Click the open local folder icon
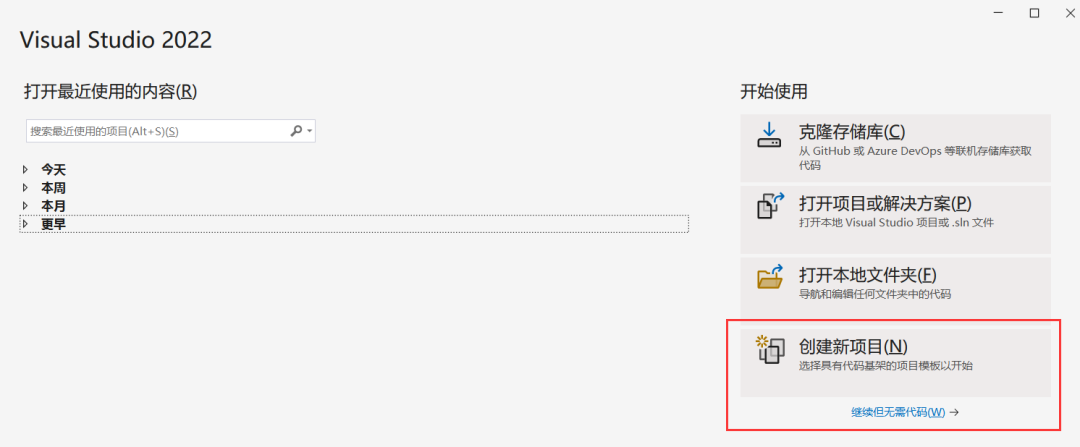Viewport: 1080px width, 447px height. (x=771, y=276)
